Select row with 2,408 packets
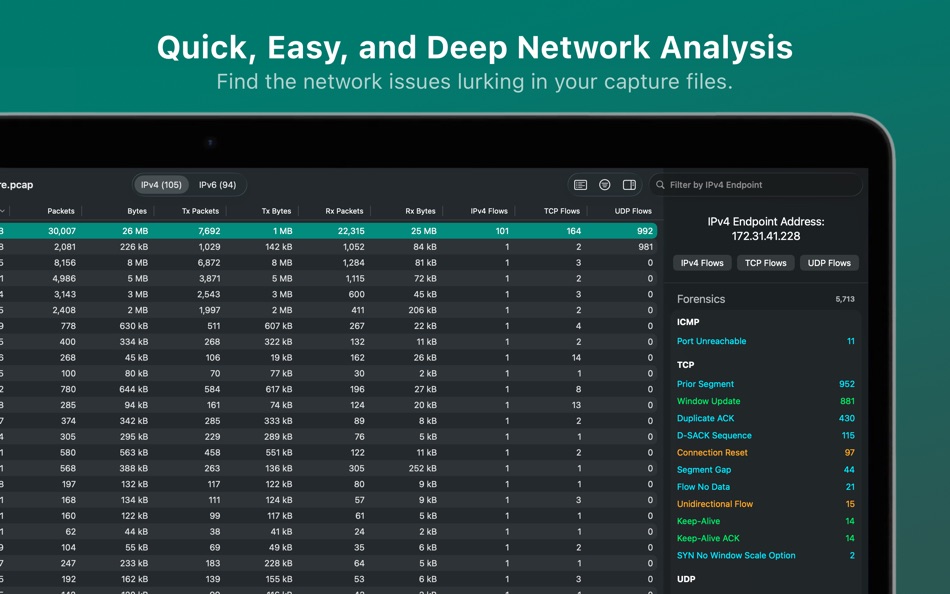This screenshot has width=950, height=594. (x=328, y=310)
